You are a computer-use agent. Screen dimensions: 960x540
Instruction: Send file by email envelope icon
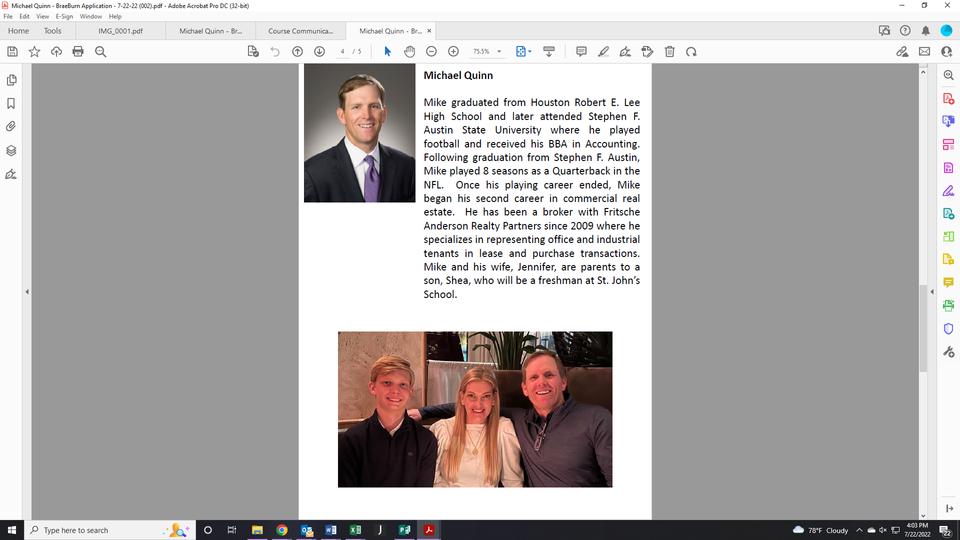point(924,52)
